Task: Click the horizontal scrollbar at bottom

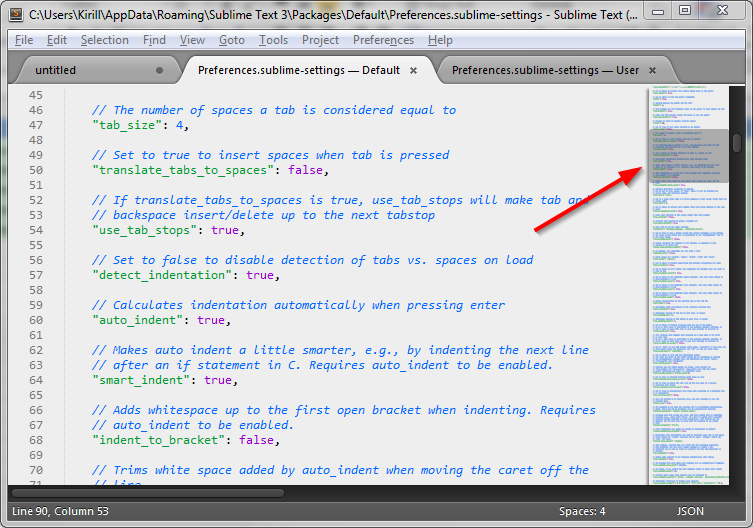Action: point(148,492)
